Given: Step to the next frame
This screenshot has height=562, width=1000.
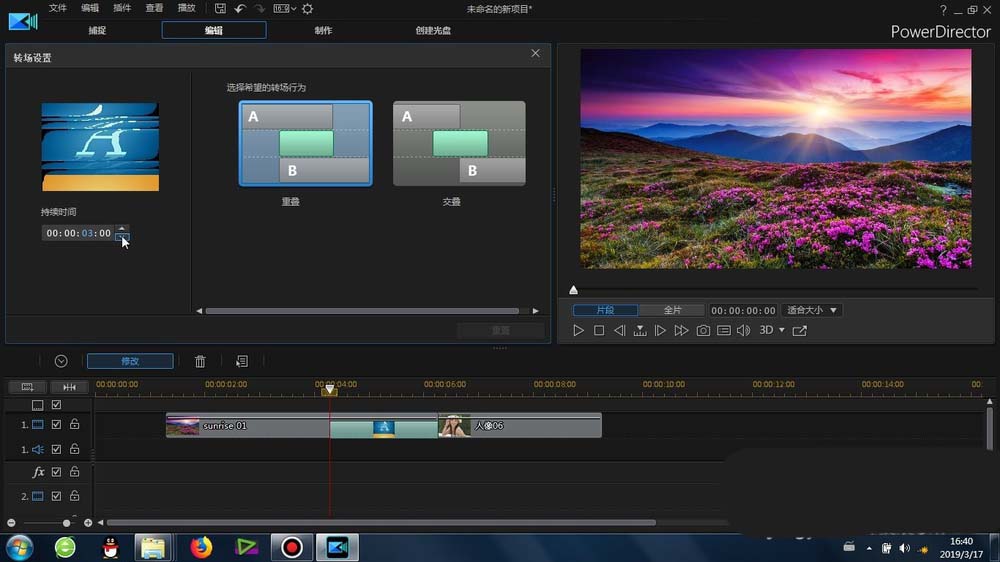Looking at the screenshot, I should [661, 330].
